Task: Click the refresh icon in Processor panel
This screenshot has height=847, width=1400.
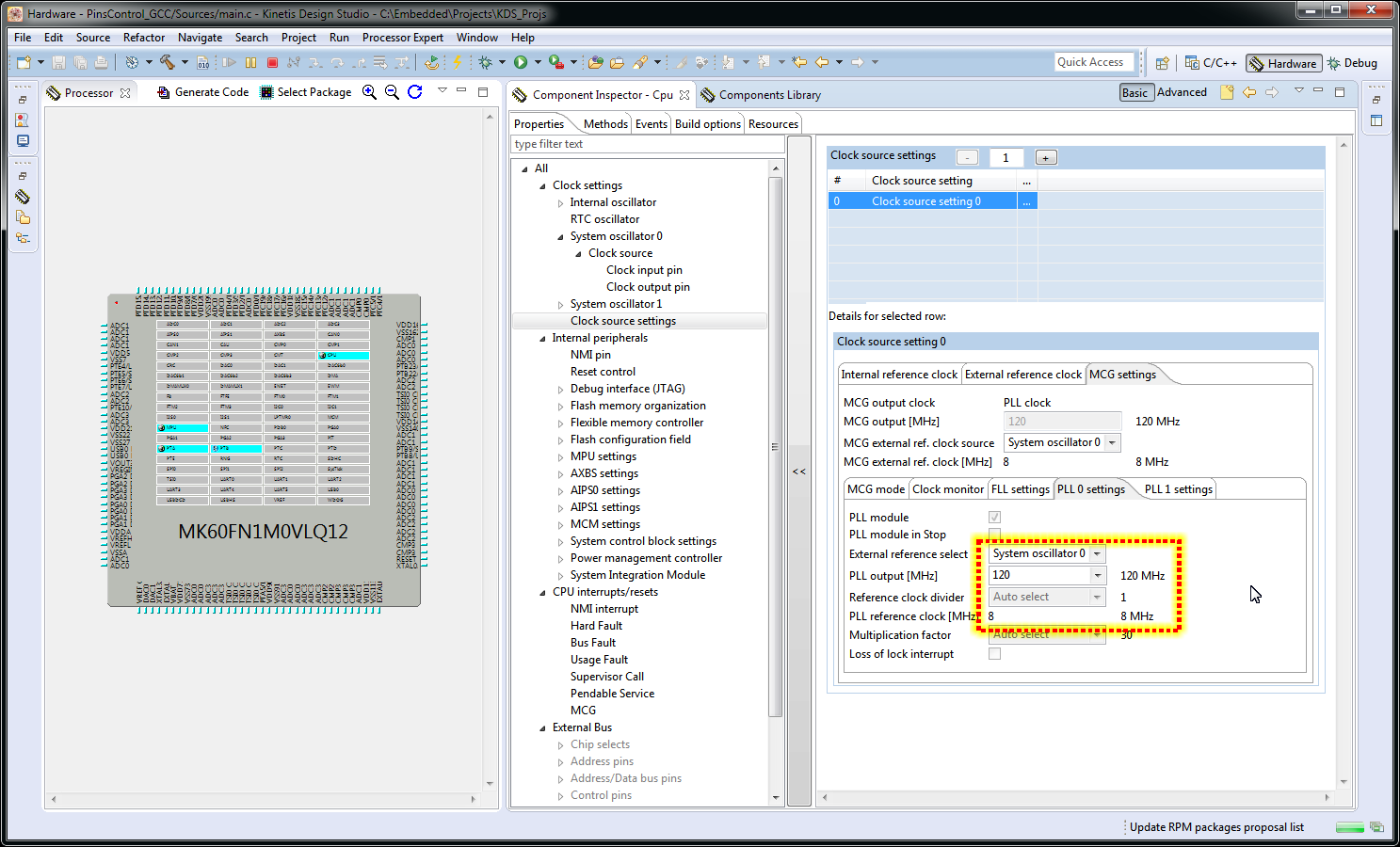Action: tap(414, 92)
